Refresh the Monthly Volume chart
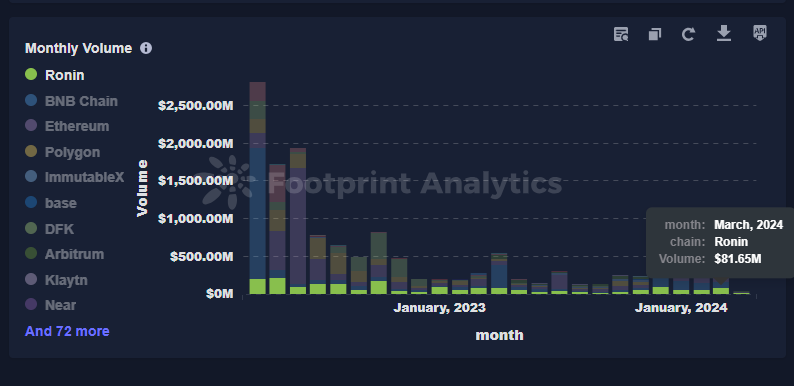Screen dimensions: 794x386 coord(688,34)
